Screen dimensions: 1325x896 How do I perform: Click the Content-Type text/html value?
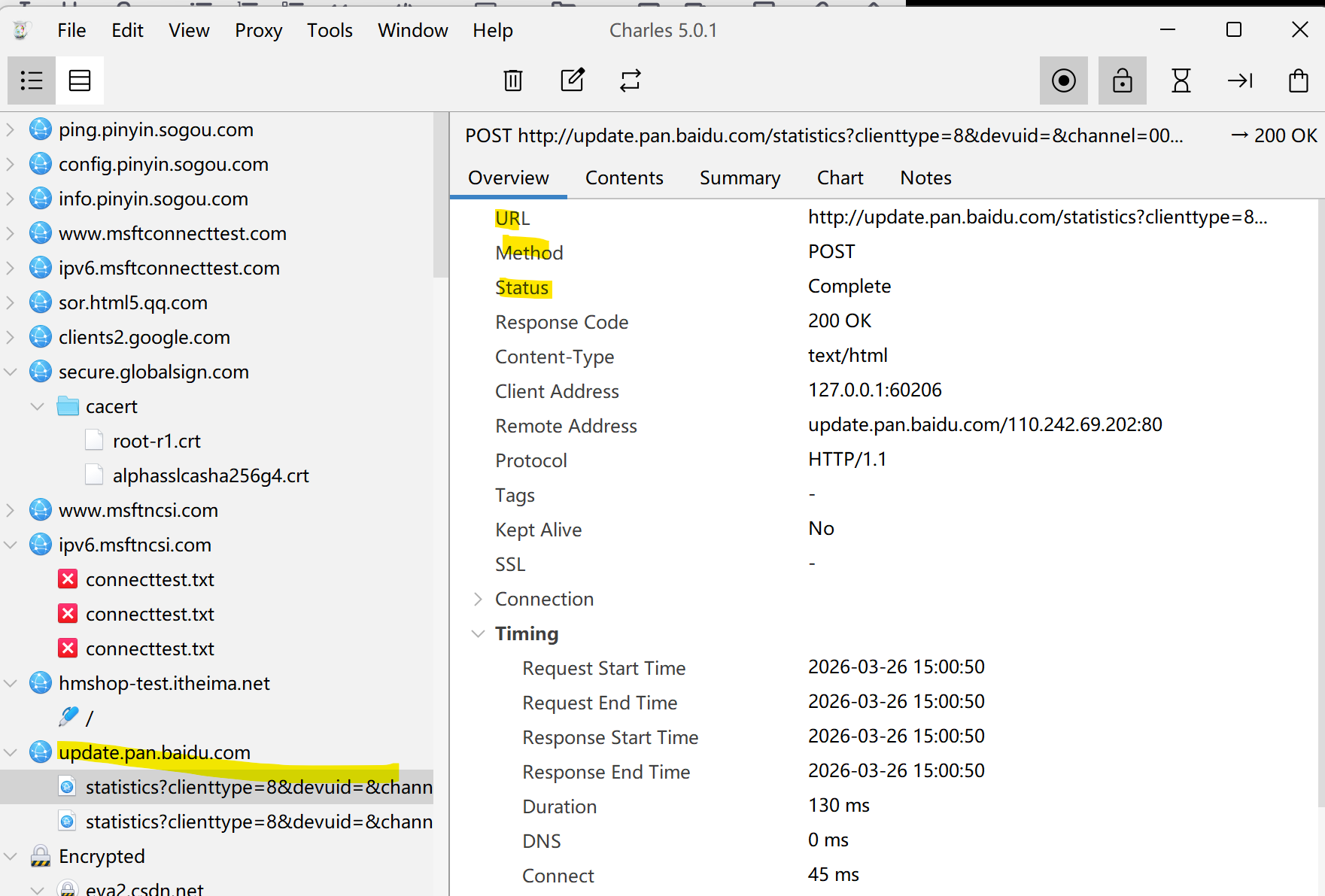pos(848,356)
